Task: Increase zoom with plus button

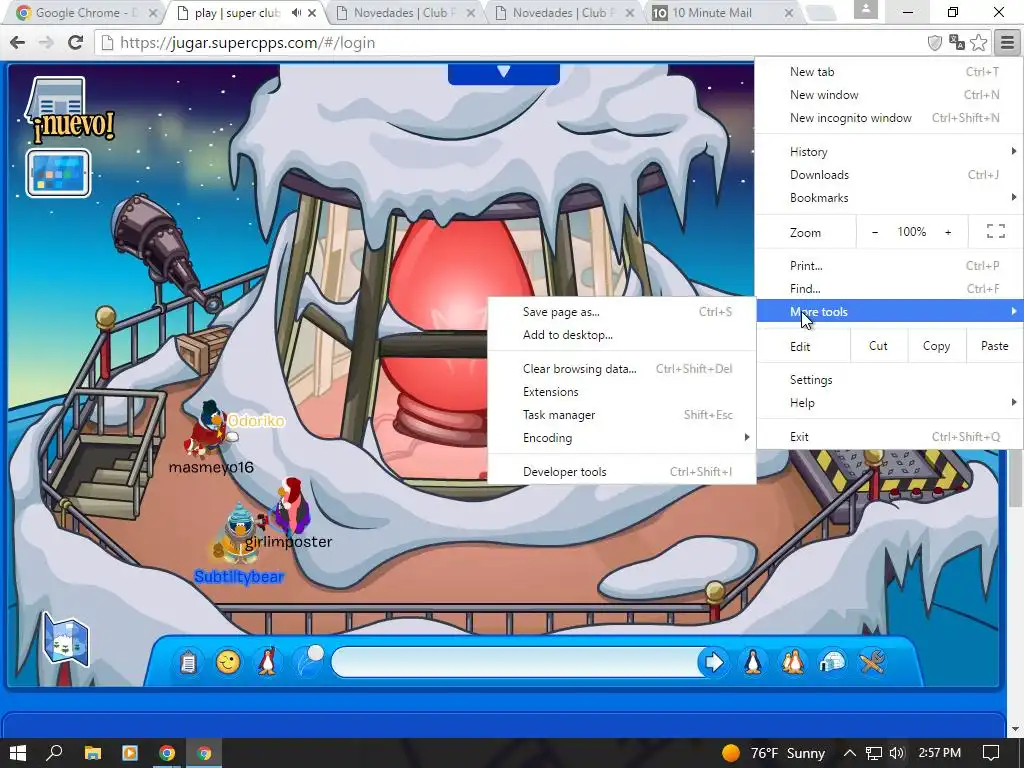Action: coord(948,232)
